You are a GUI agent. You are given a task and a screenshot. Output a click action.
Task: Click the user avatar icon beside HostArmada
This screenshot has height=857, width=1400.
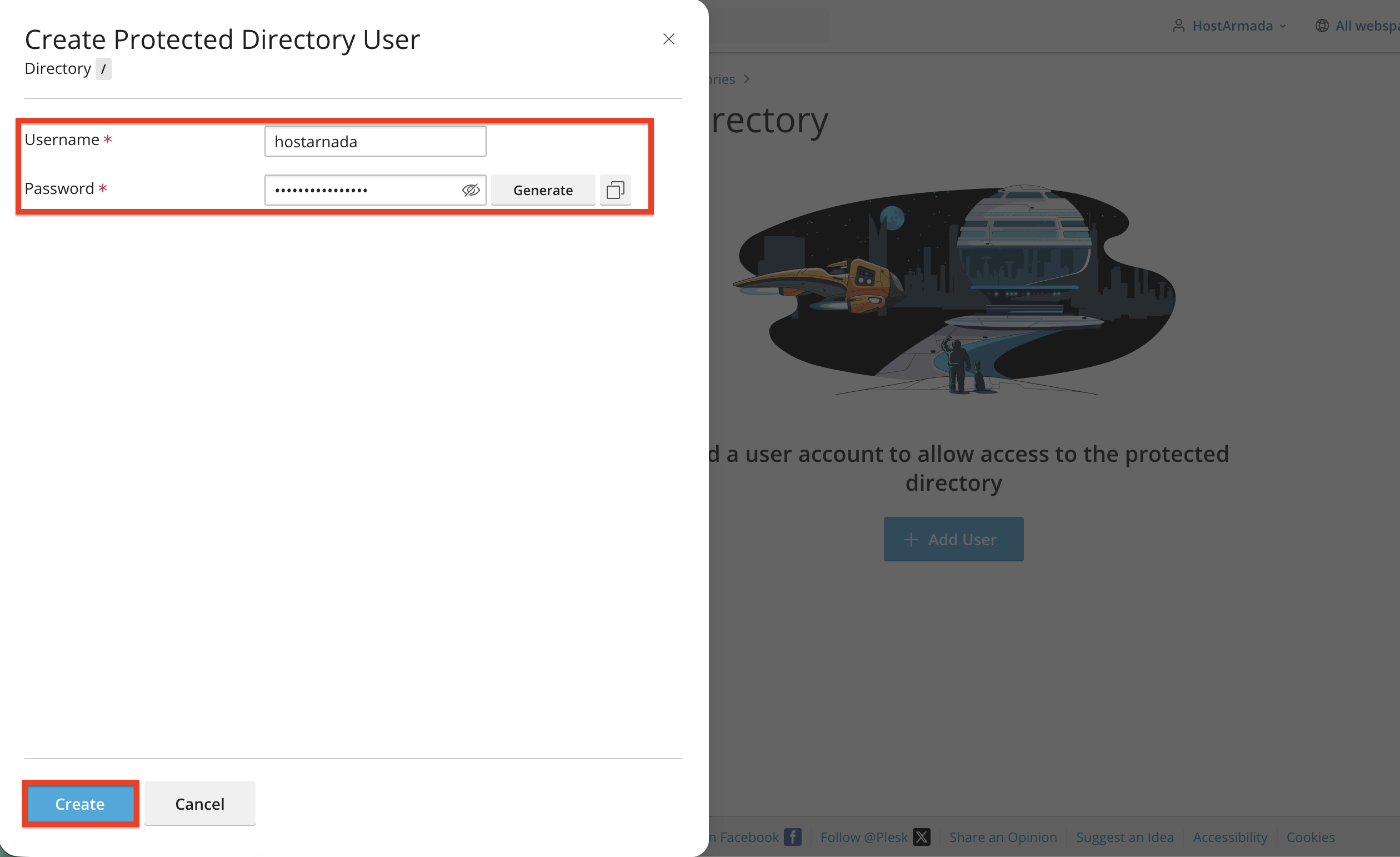pyautogui.click(x=1179, y=26)
